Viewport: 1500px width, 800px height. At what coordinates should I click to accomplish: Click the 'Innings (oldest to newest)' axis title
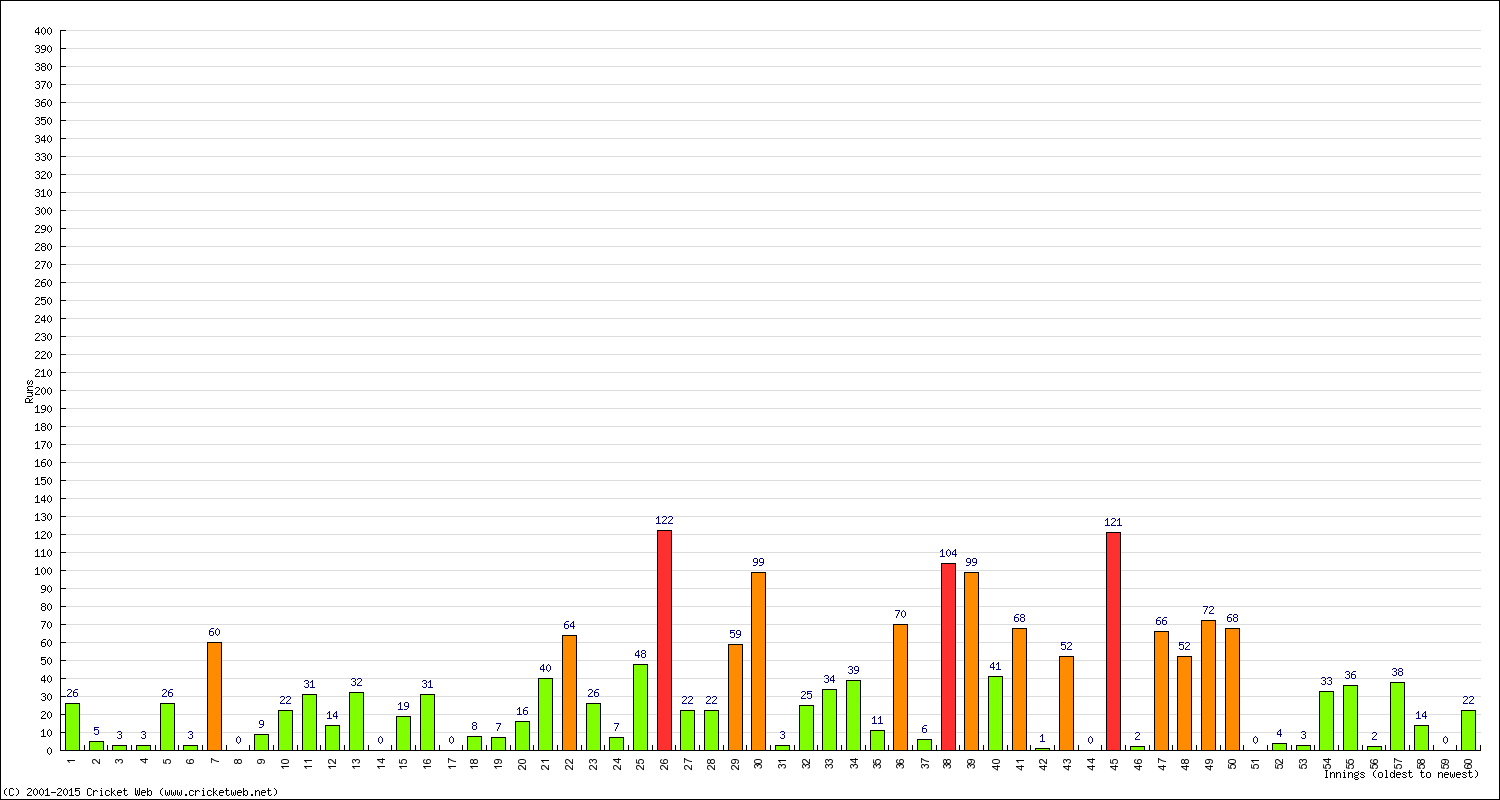tap(1401, 774)
